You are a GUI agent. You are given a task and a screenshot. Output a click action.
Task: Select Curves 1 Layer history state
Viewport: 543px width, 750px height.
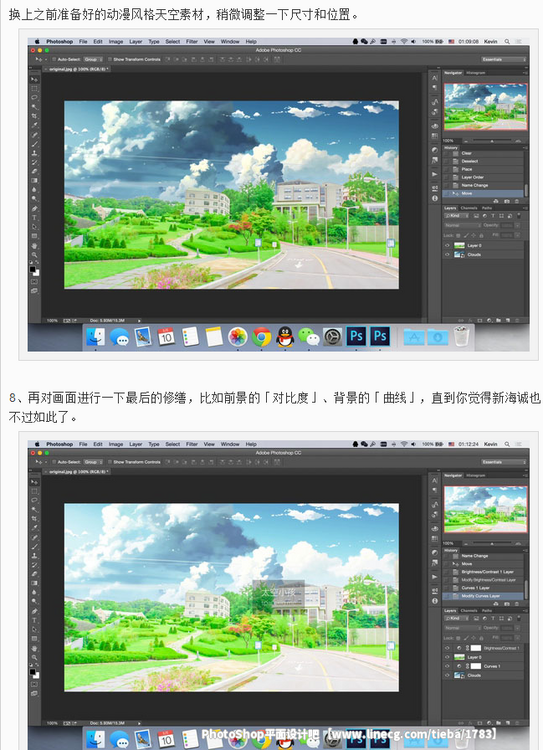[483, 588]
